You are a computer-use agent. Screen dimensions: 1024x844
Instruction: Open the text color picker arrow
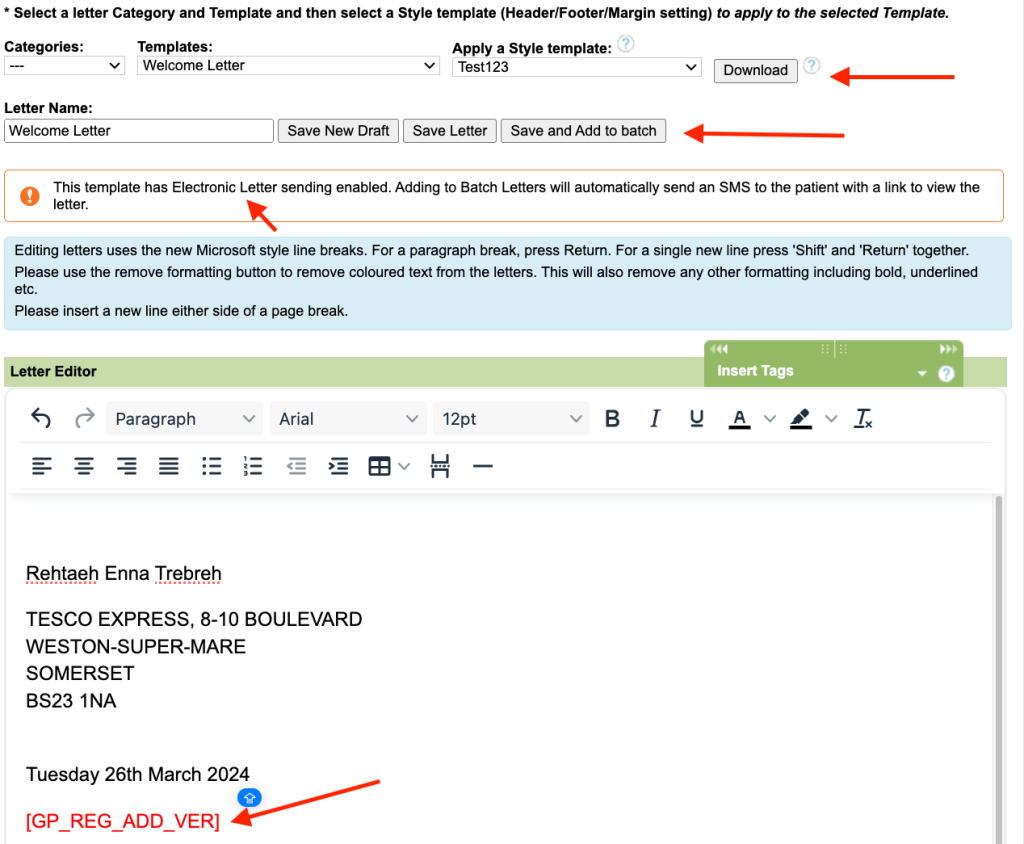[x=769, y=419]
